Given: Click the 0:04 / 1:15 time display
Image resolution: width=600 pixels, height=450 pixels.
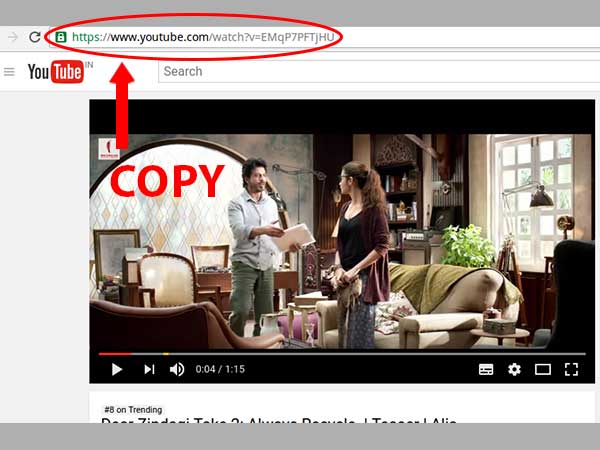Looking at the screenshot, I should pyautogui.click(x=220, y=369).
